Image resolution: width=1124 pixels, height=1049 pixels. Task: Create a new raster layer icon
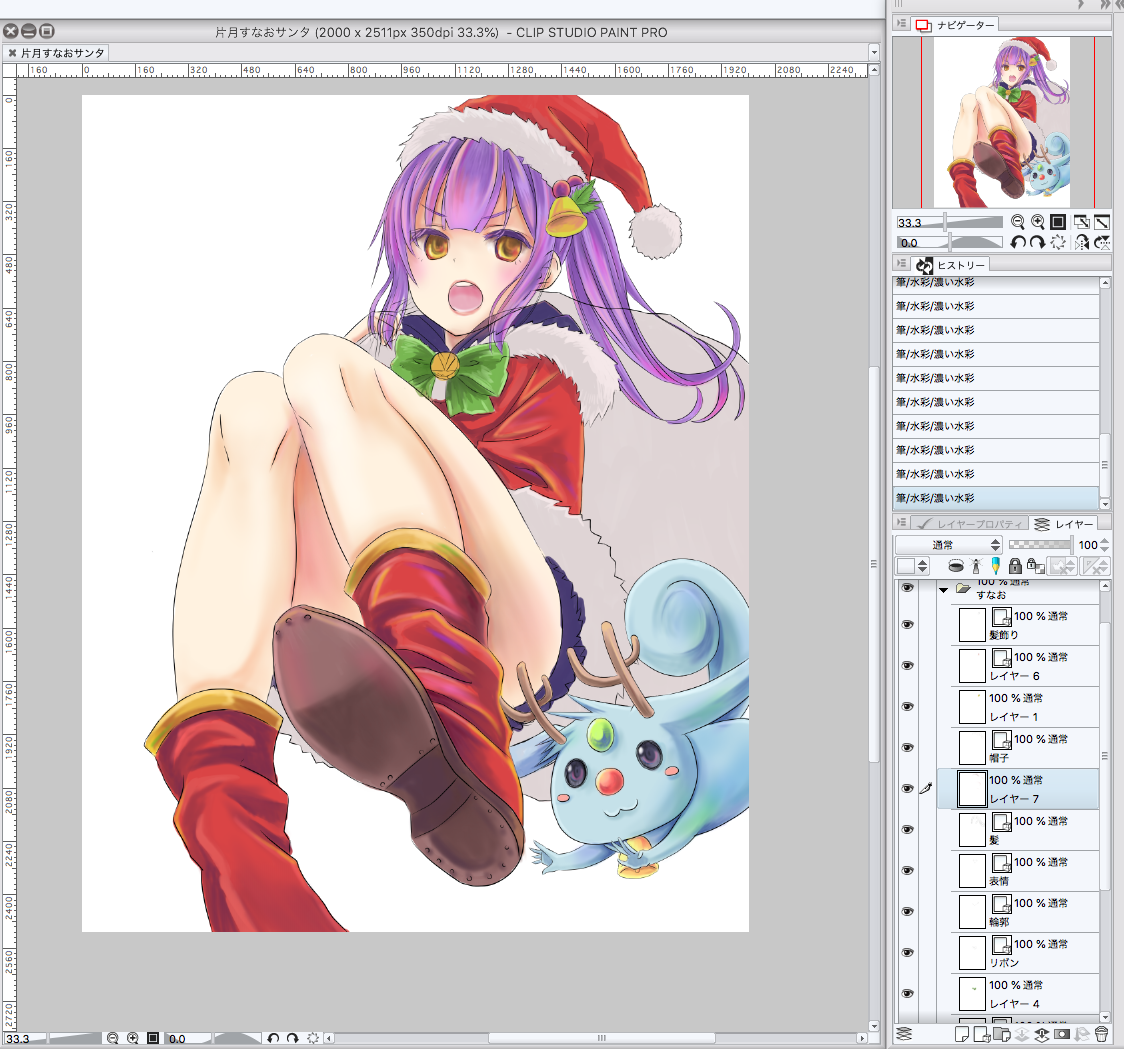coord(962,1034)
